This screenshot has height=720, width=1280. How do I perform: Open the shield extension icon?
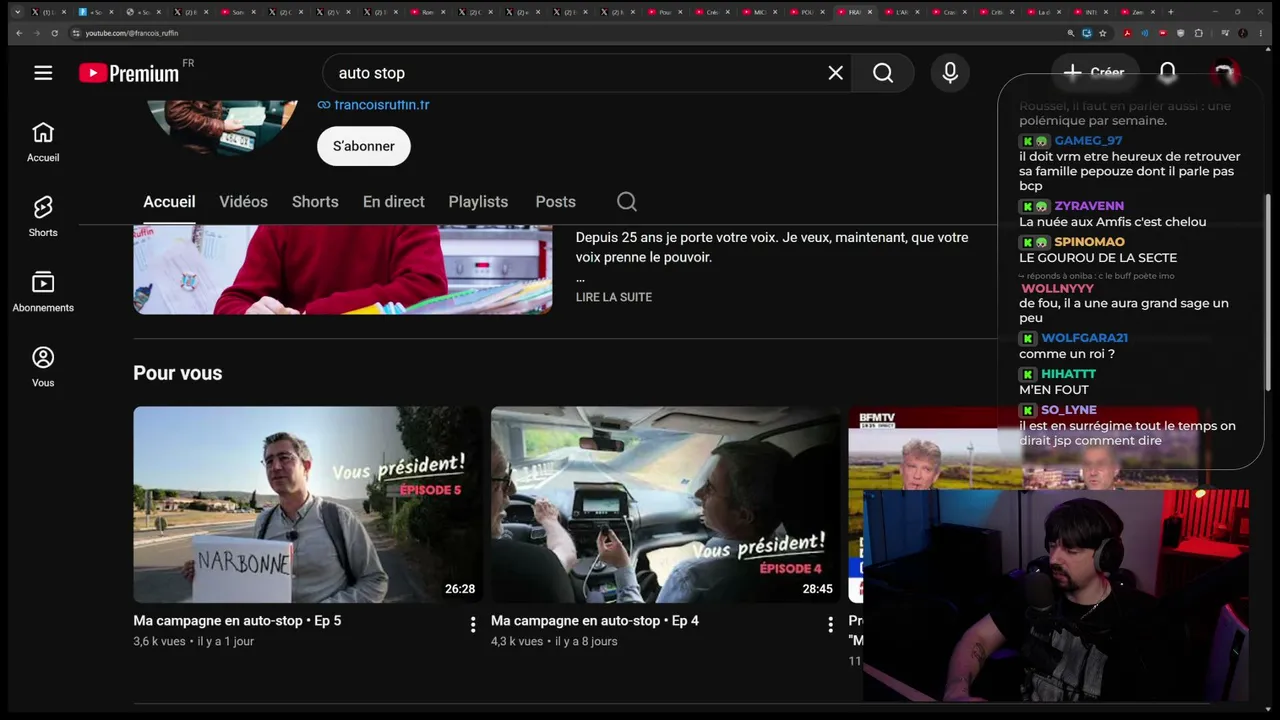click(1181, 33)
